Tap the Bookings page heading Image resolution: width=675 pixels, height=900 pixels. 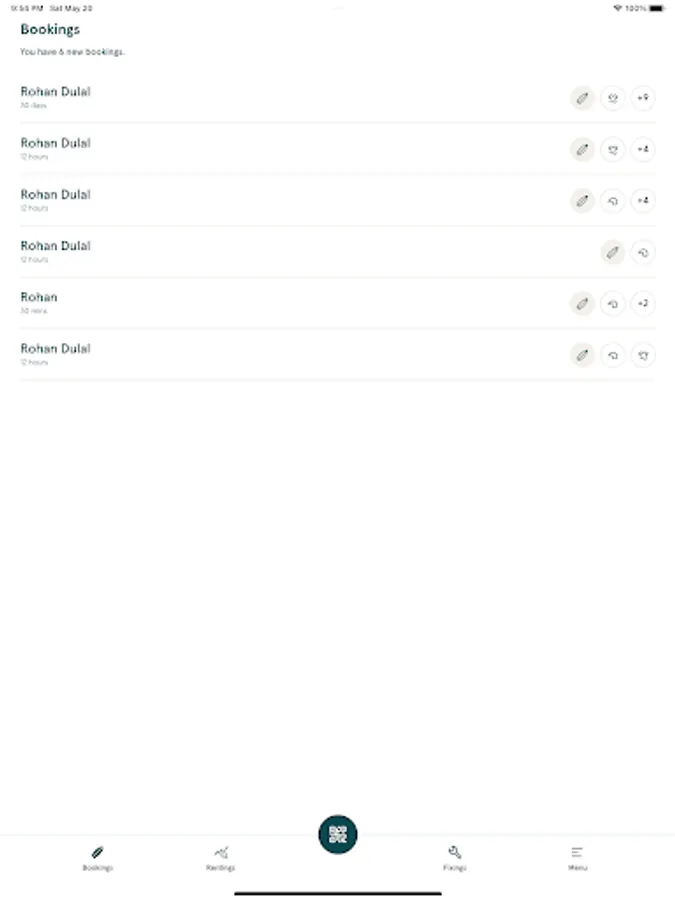pos(50,29)
